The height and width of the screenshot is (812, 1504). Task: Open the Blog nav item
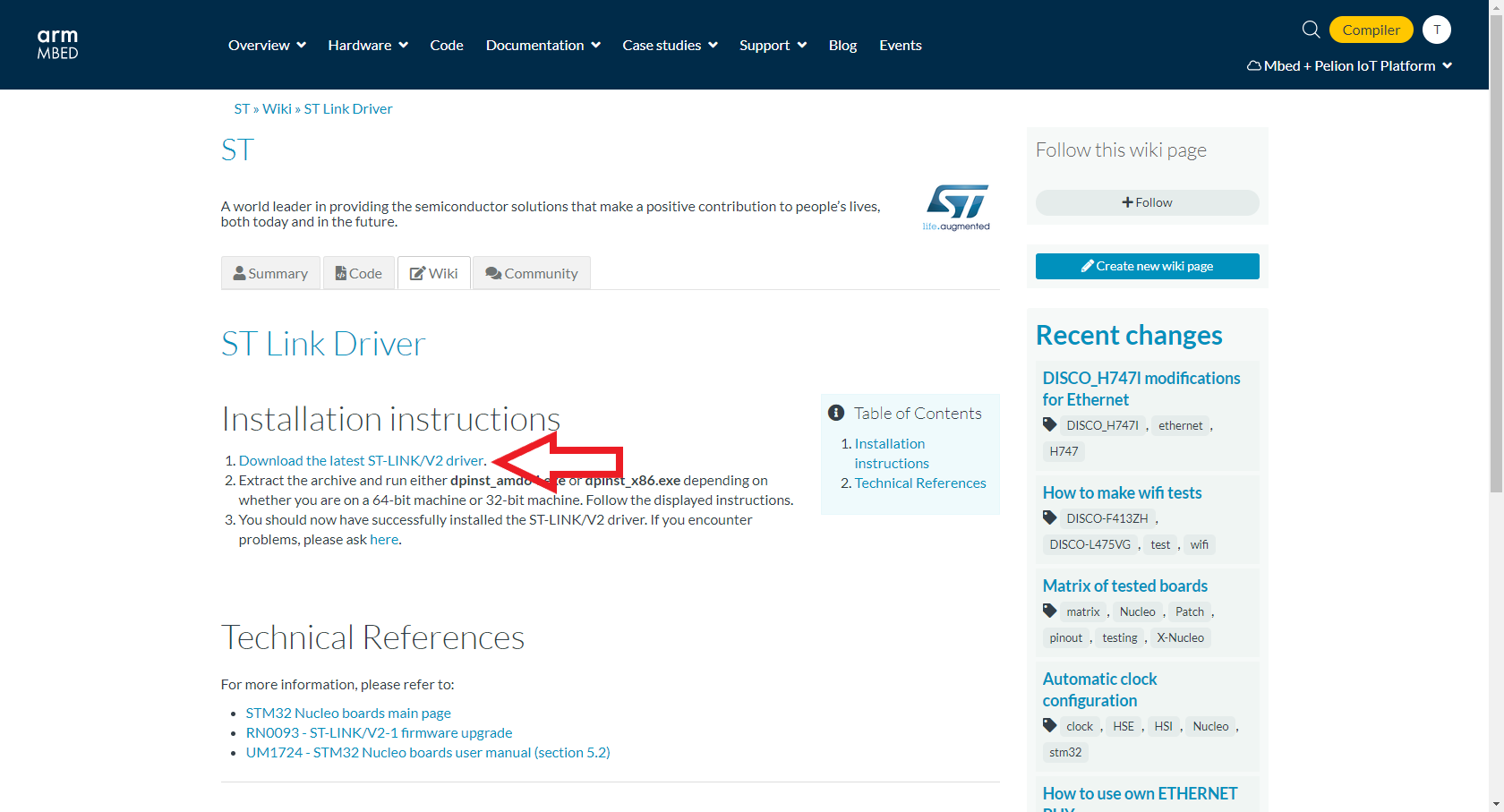[x=842, y=45]
